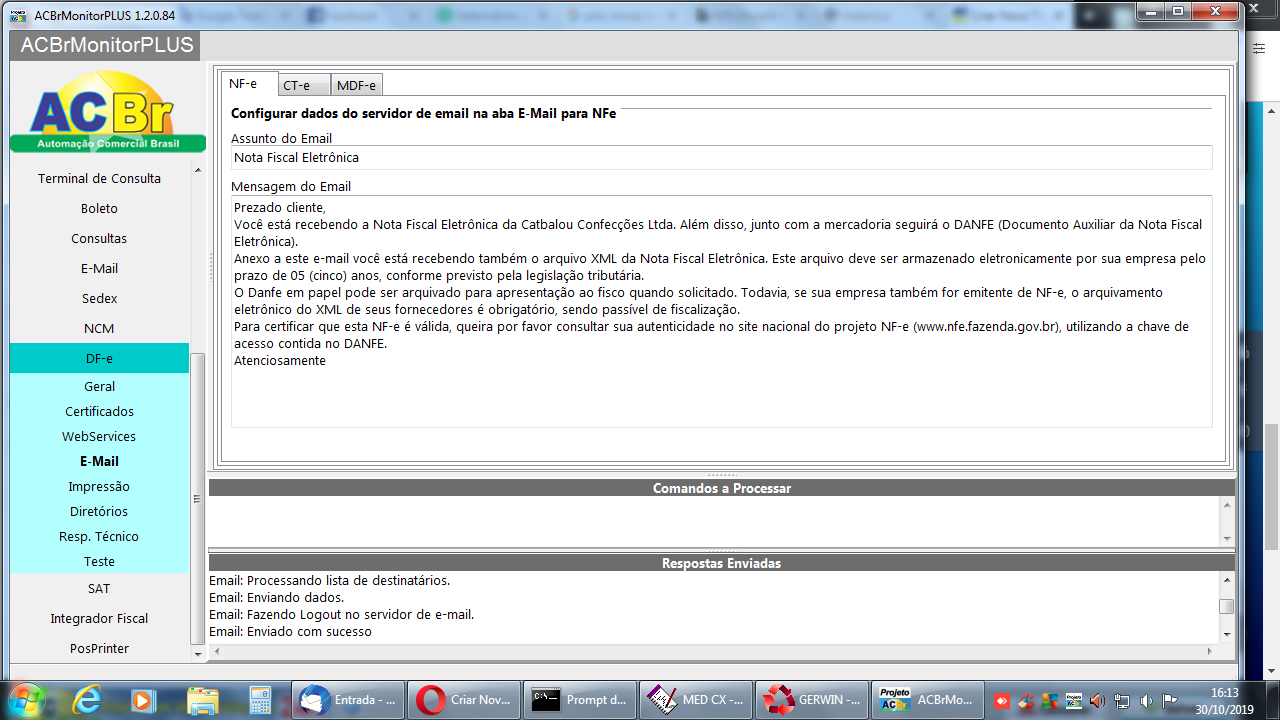Open AVG antivirus tray icon
Viewport: 1280px width, 720px height.
1048,701
